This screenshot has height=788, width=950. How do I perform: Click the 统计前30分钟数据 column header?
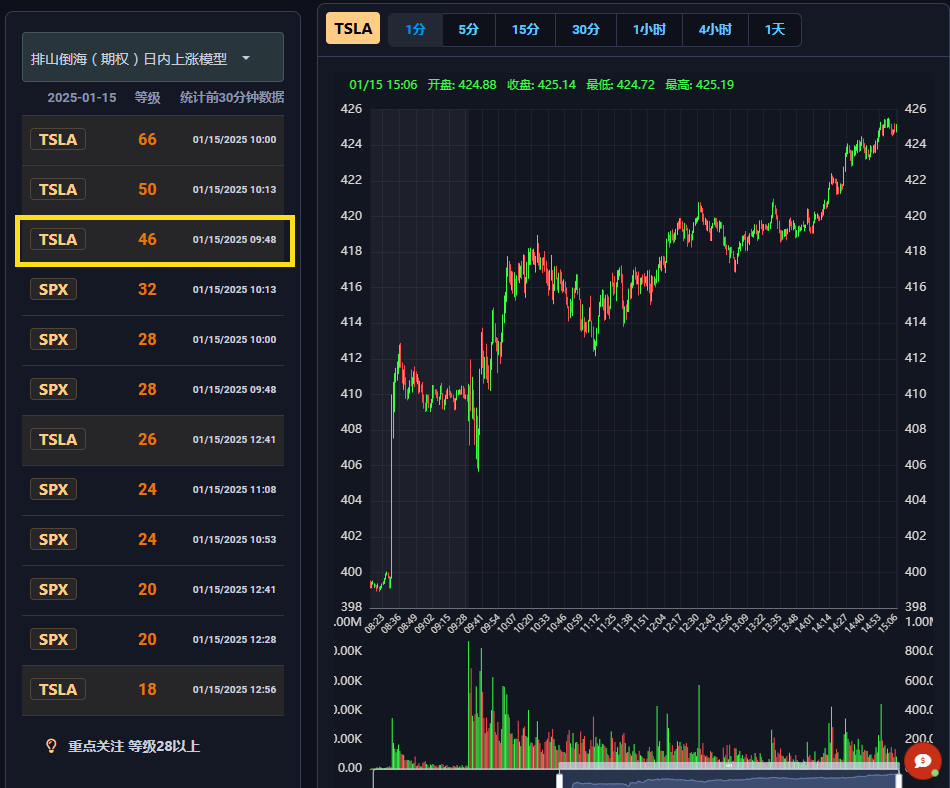[231, 98]
